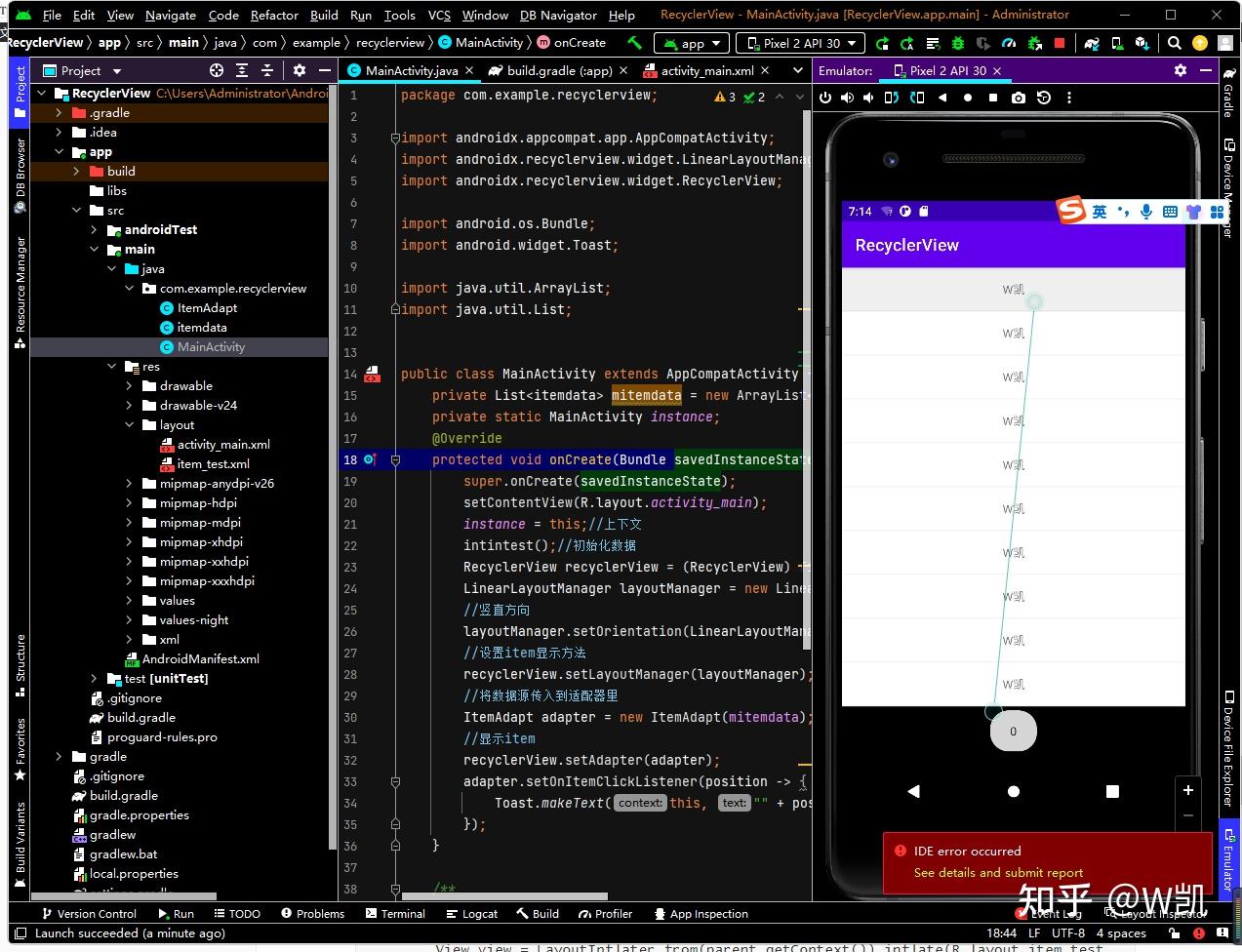Run the app with the green Run icon

pos(883,43)
